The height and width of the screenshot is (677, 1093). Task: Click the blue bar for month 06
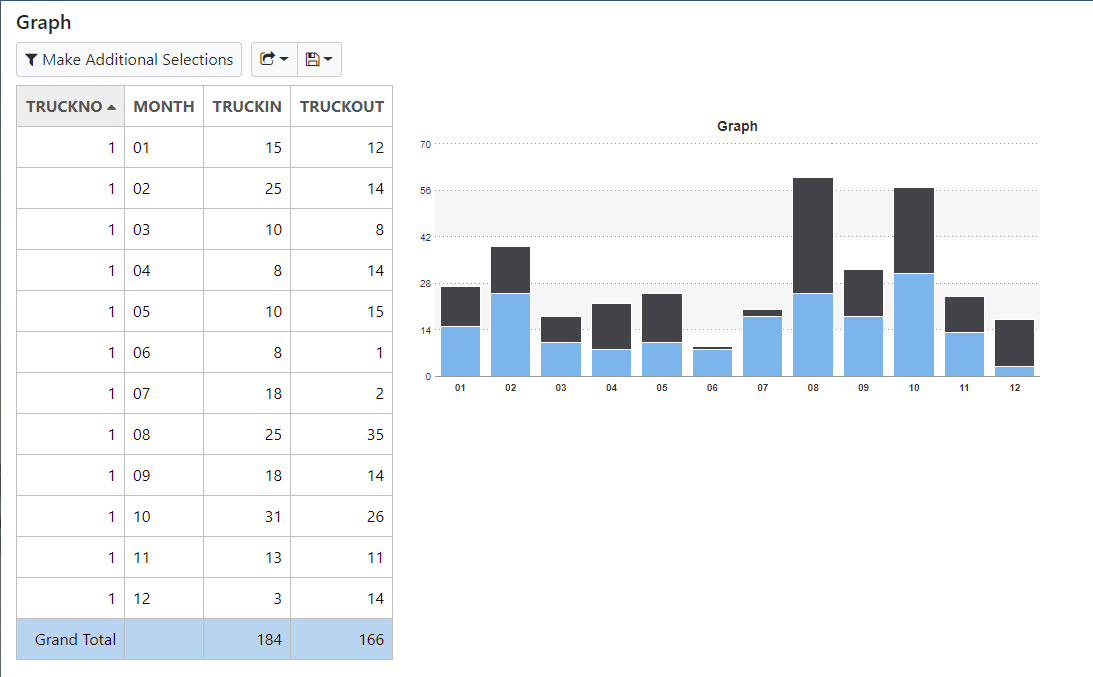click(x=712, y=363)
